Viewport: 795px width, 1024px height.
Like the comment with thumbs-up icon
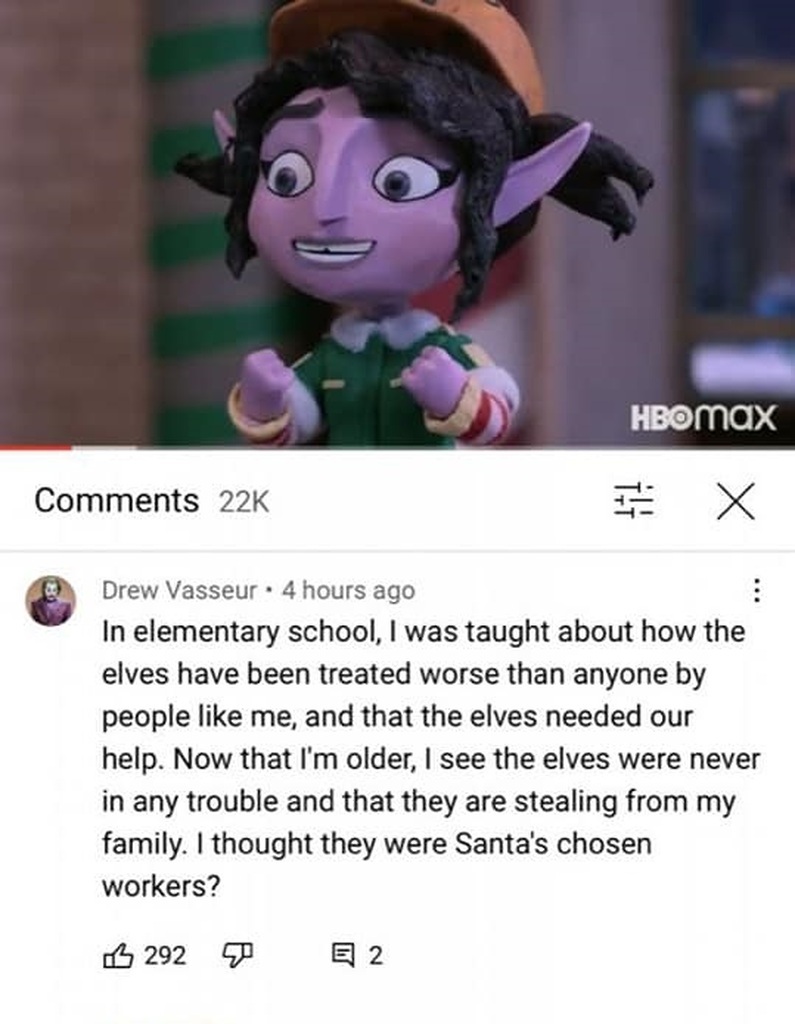pos(118,955)
